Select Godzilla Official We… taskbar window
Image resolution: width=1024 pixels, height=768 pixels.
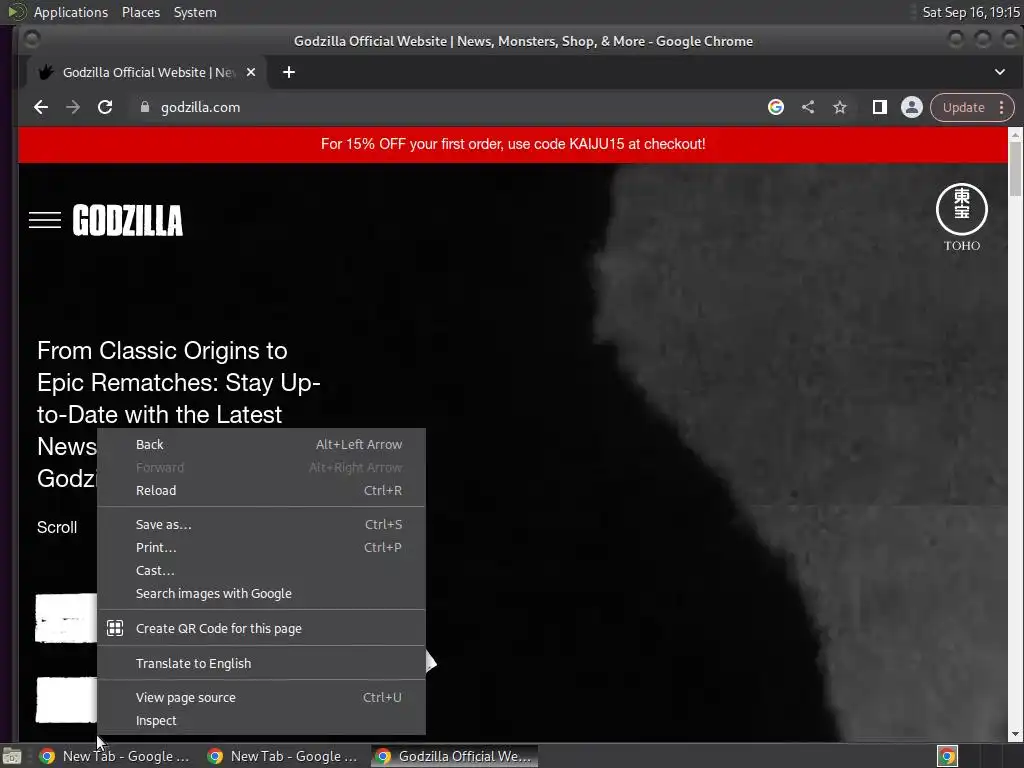[455, 756]
